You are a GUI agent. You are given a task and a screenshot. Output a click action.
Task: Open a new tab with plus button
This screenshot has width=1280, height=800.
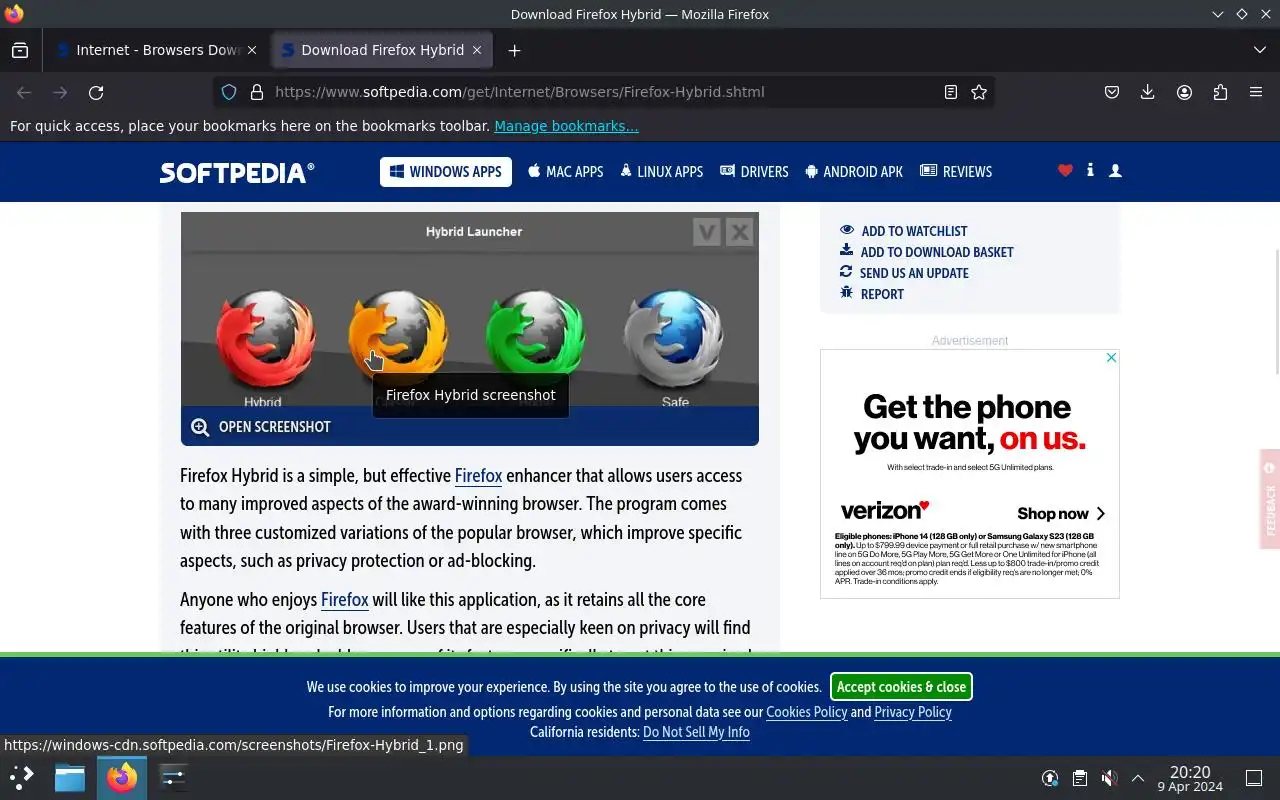point(514,50)
